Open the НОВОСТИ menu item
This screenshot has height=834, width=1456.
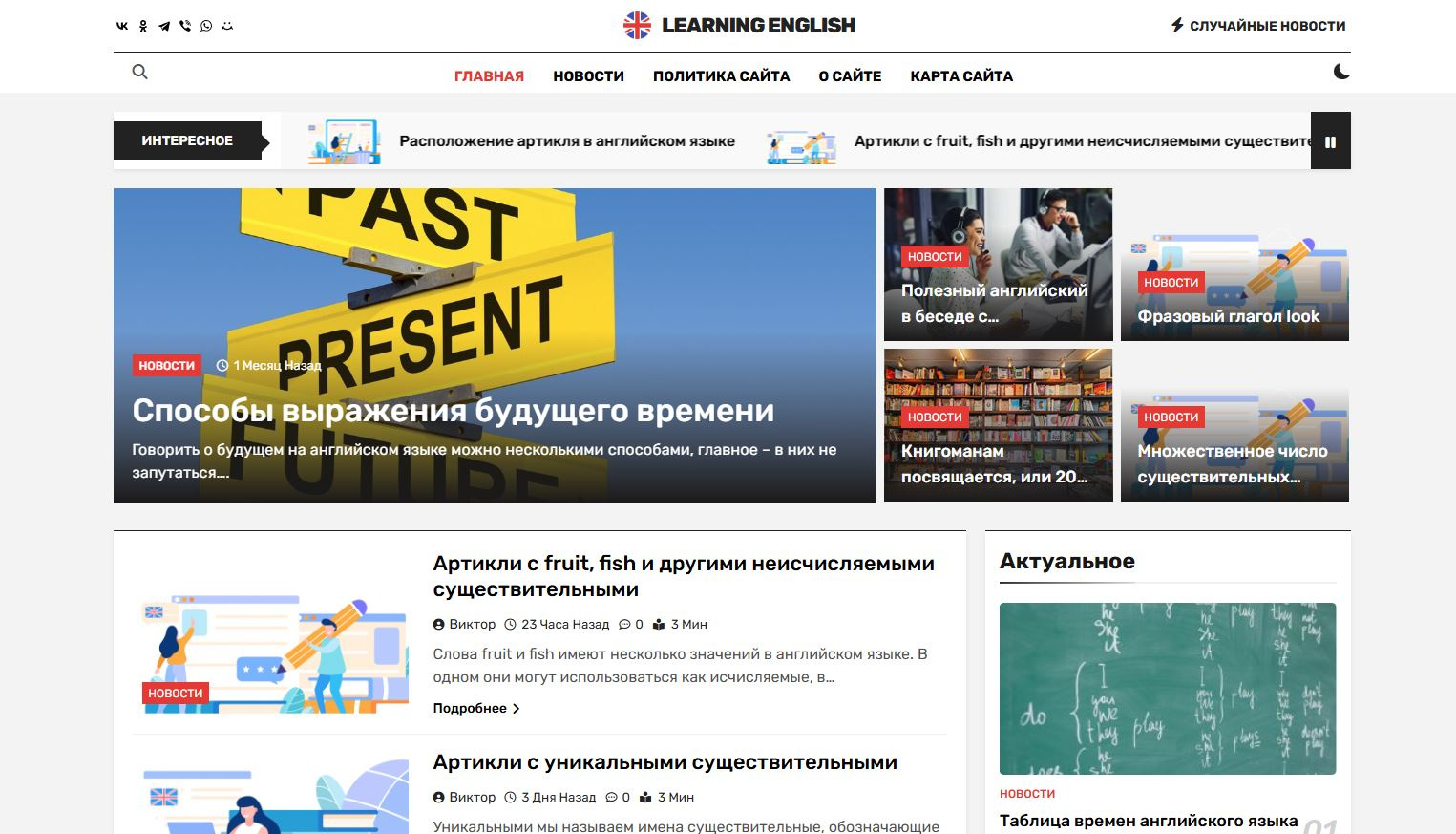(x=588, y=76)
